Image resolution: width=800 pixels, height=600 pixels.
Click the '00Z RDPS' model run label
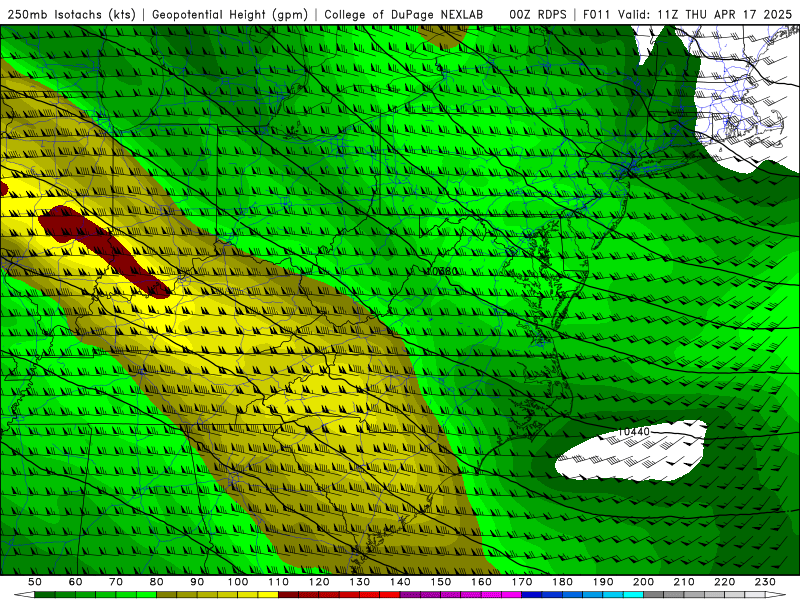point(538,15)
